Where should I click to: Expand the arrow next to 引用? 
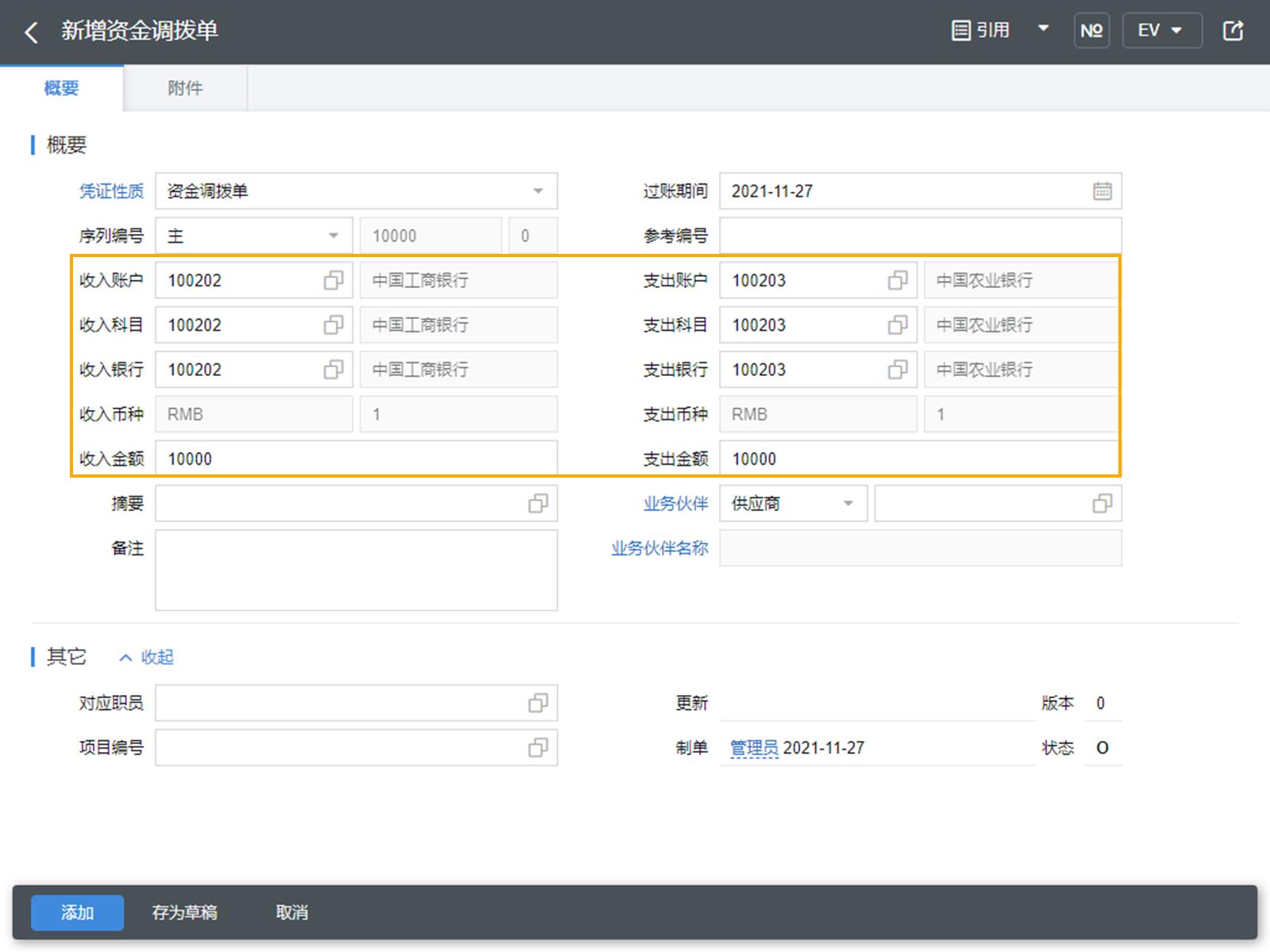tap(1043, 29)
